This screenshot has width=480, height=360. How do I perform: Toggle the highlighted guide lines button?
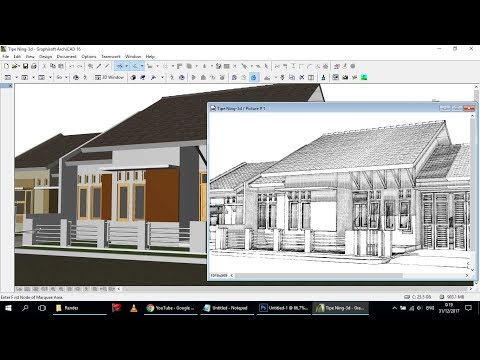[120, 66]
